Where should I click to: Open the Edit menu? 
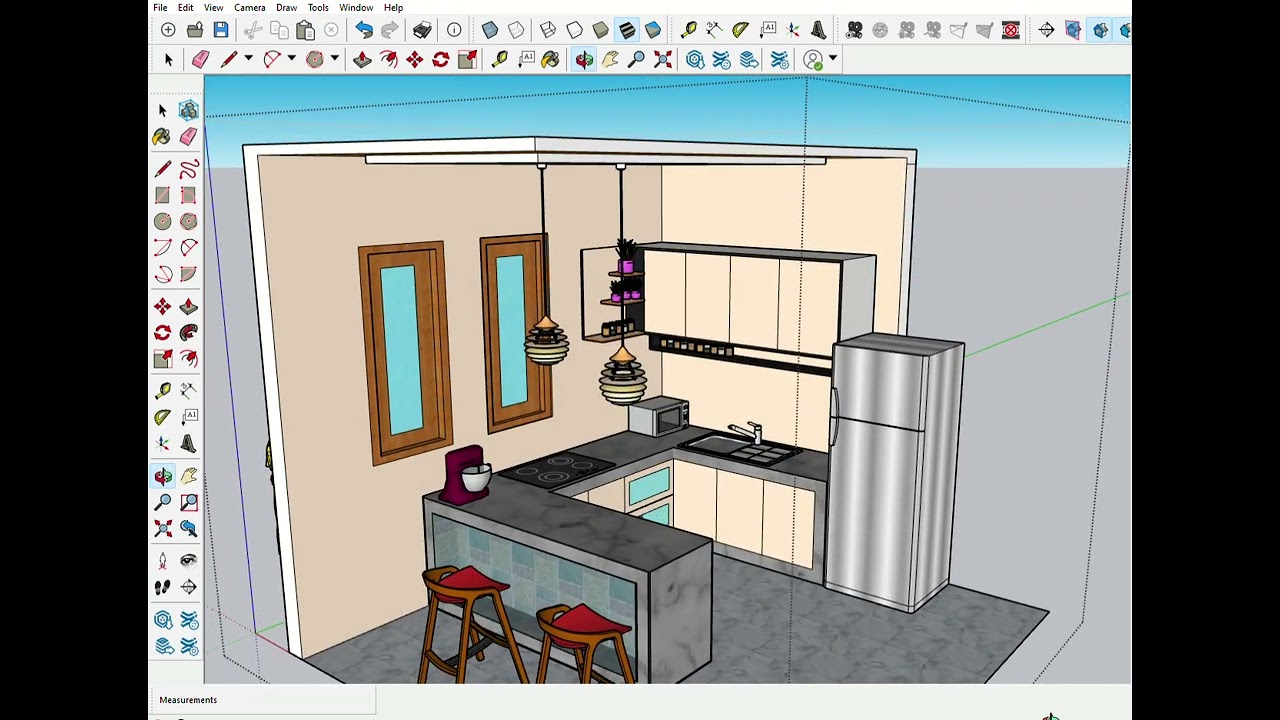pyautogui.click(x=186, y=8)
